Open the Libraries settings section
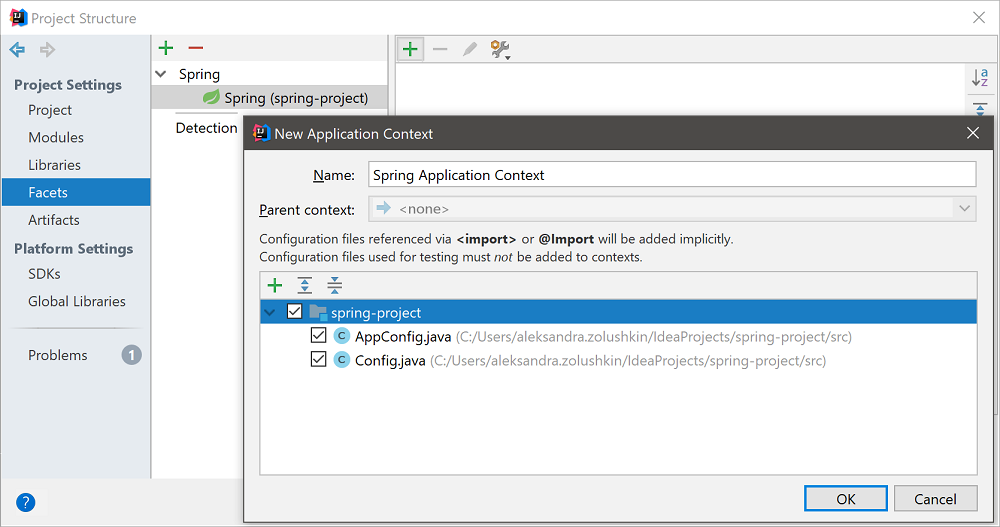Screen dimensions: 1000x527 point(54,165)
